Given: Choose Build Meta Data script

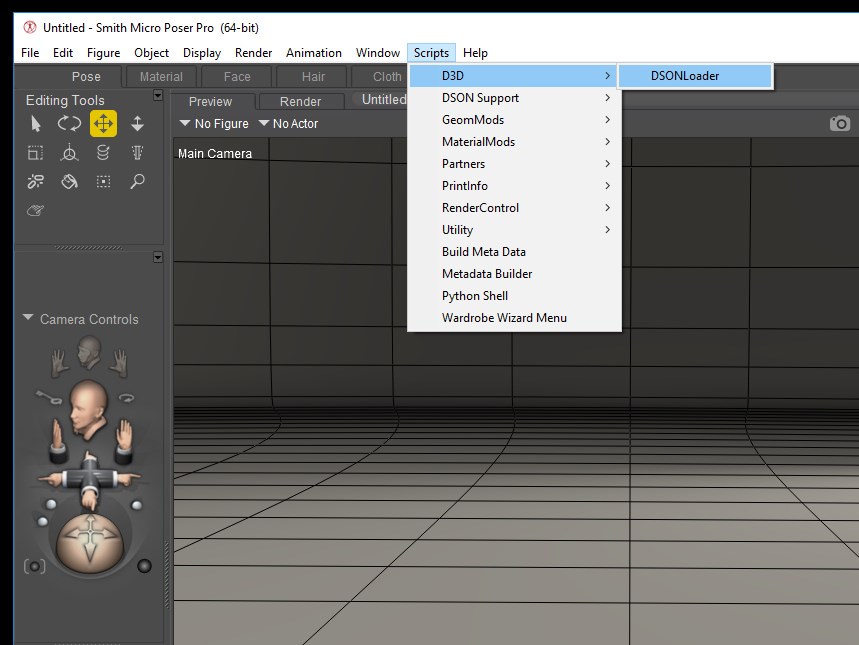Looking at the screenshot, I should point(514,252).
